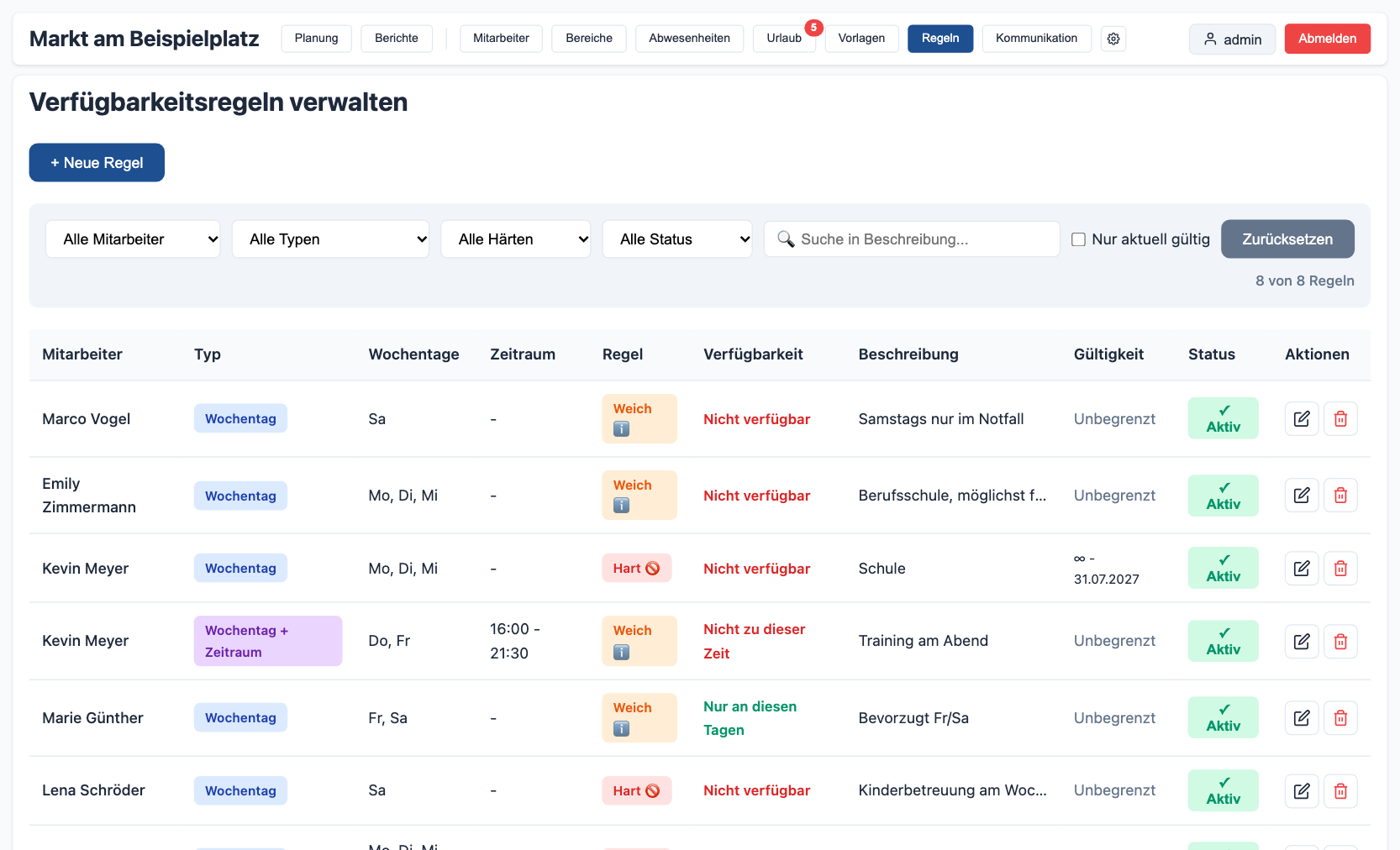Open the Abwesenheiten tab

[689, 39]
